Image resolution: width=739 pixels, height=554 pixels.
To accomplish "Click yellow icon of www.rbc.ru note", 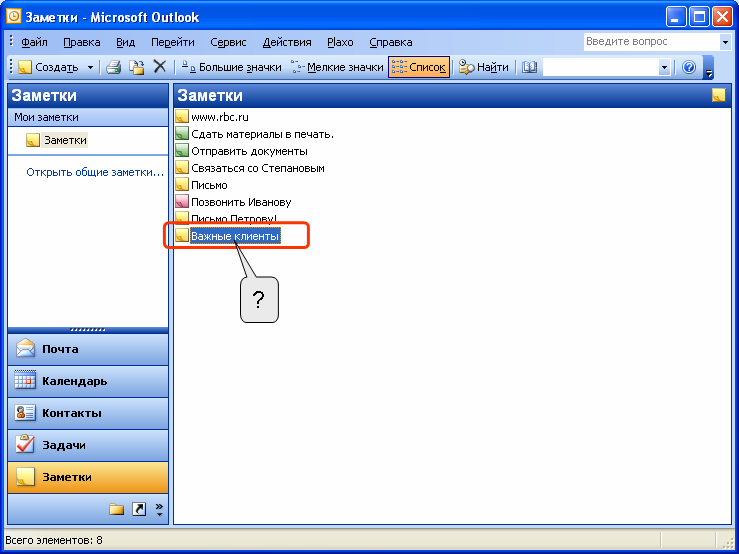I will 182,117.
